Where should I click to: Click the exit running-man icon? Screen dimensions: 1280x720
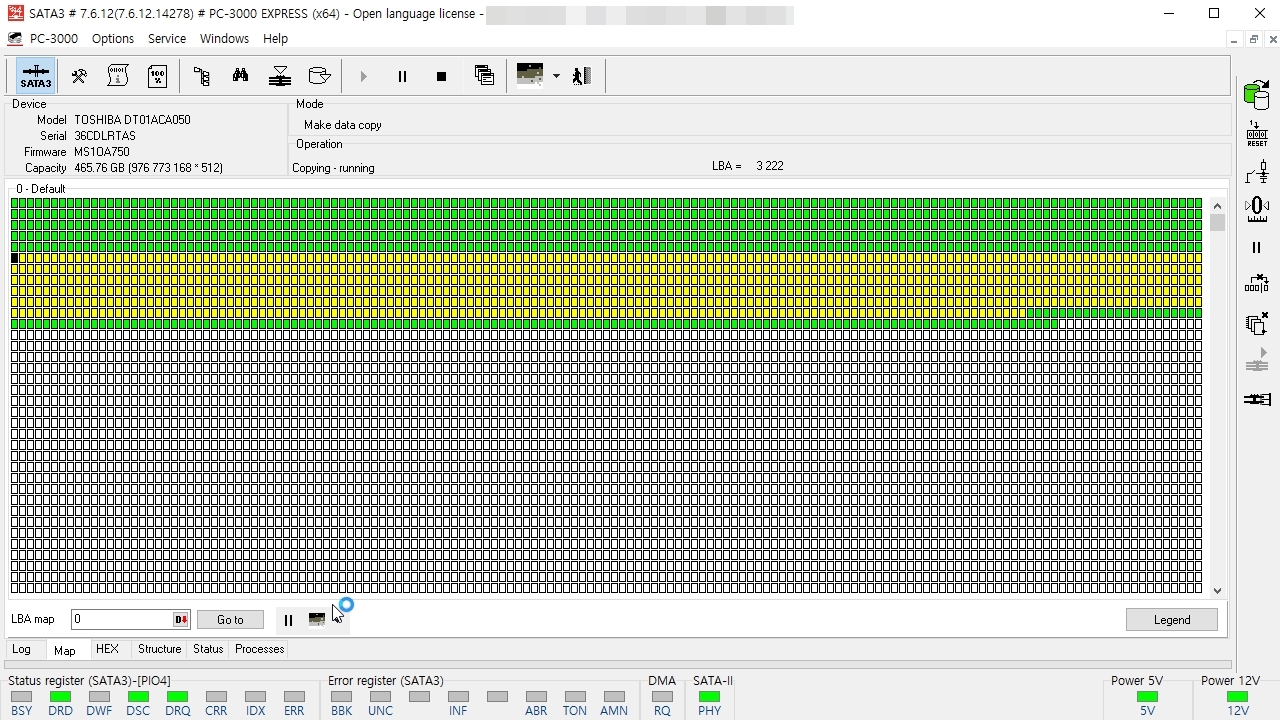[582, 76]
